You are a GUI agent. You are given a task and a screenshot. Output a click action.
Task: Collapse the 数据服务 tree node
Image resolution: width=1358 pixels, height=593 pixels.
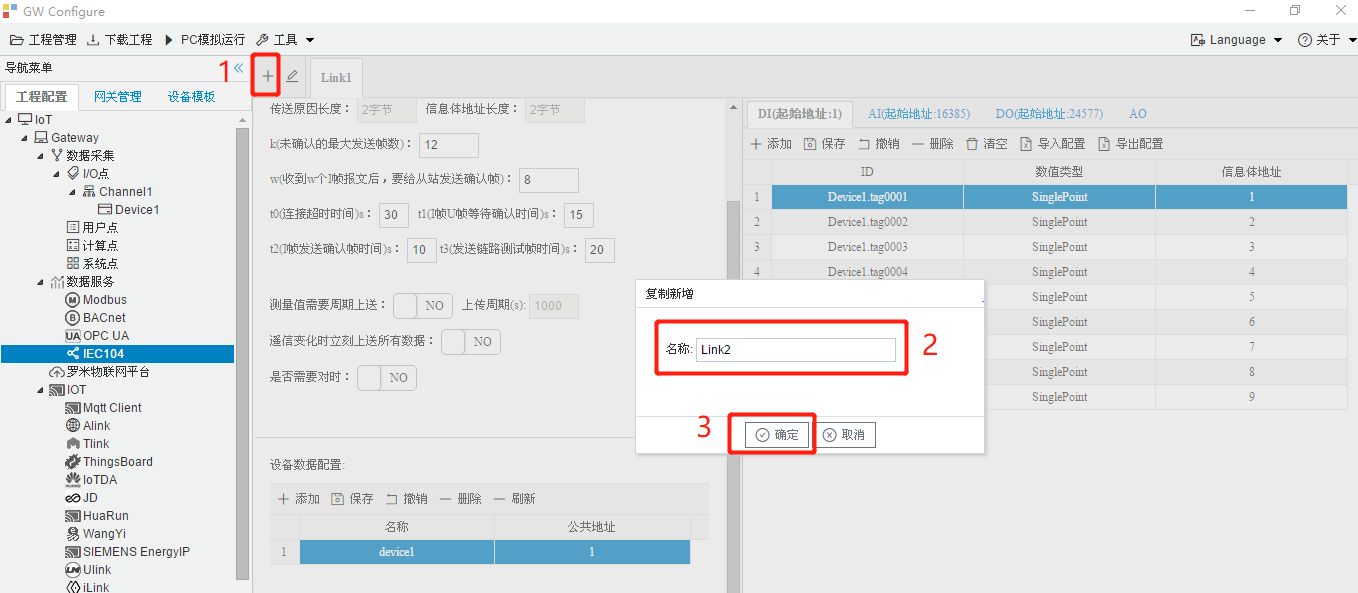(41, 282)
